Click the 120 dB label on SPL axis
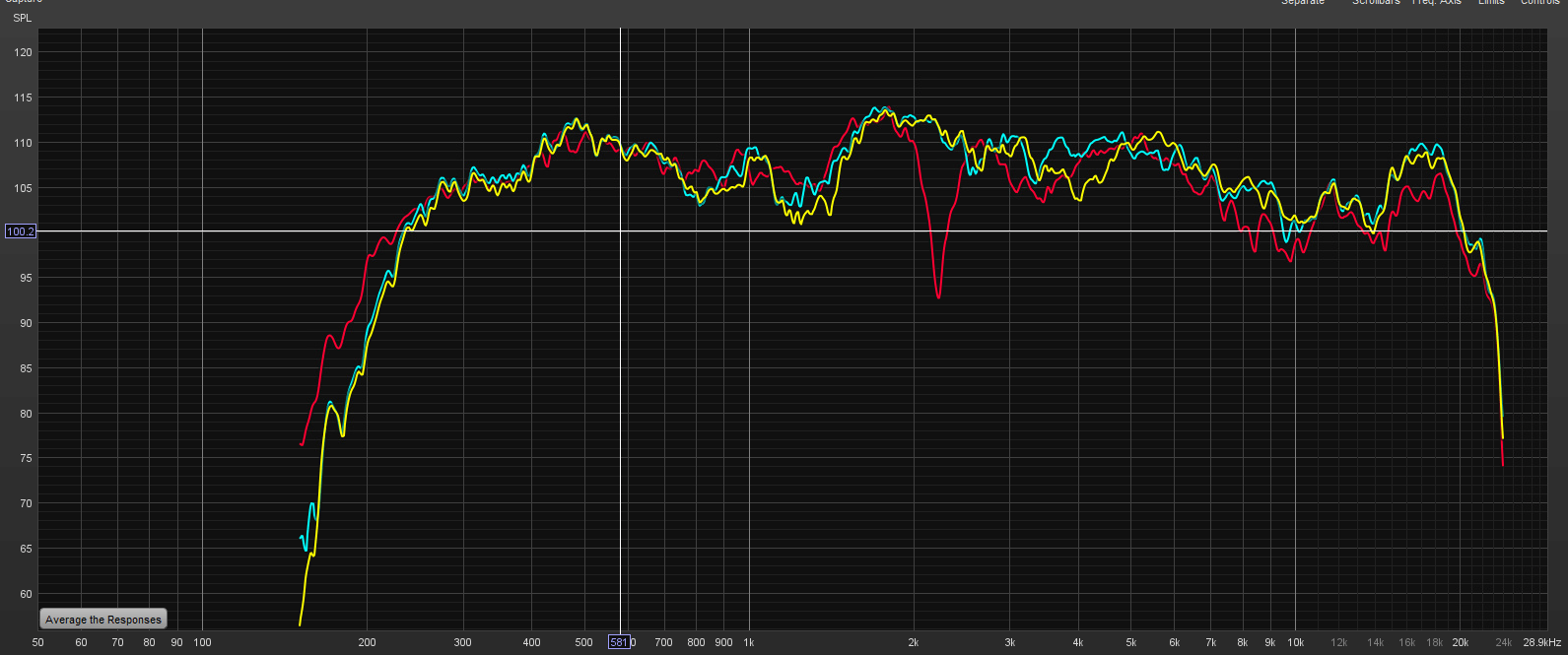Viewport: 1568px width, 655px height. point(23,52)
